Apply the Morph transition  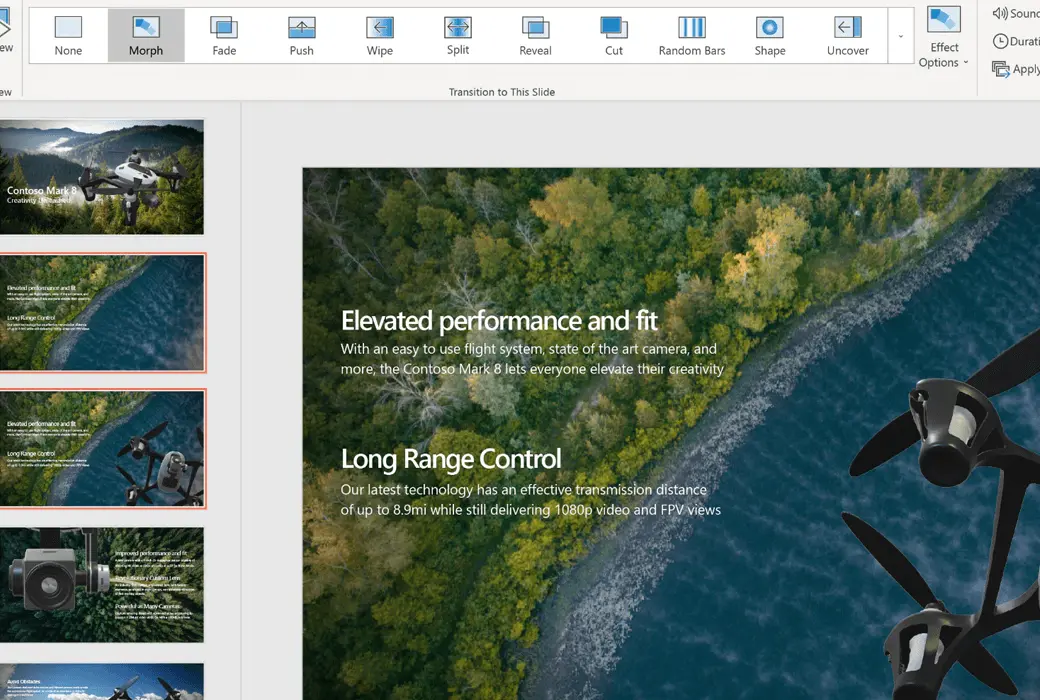(x=146, y=36)
